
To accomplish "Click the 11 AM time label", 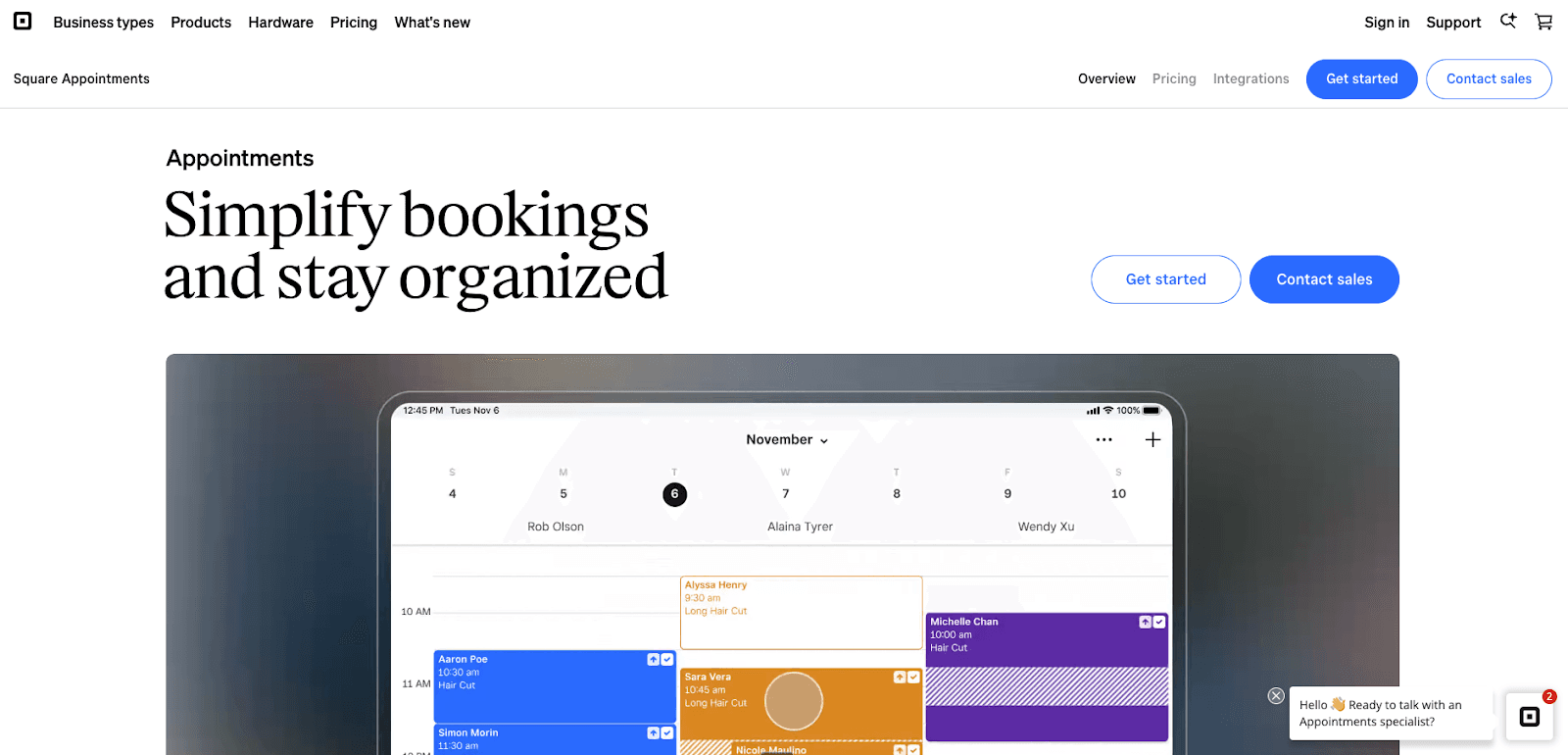I will click(x=416, y=684).
